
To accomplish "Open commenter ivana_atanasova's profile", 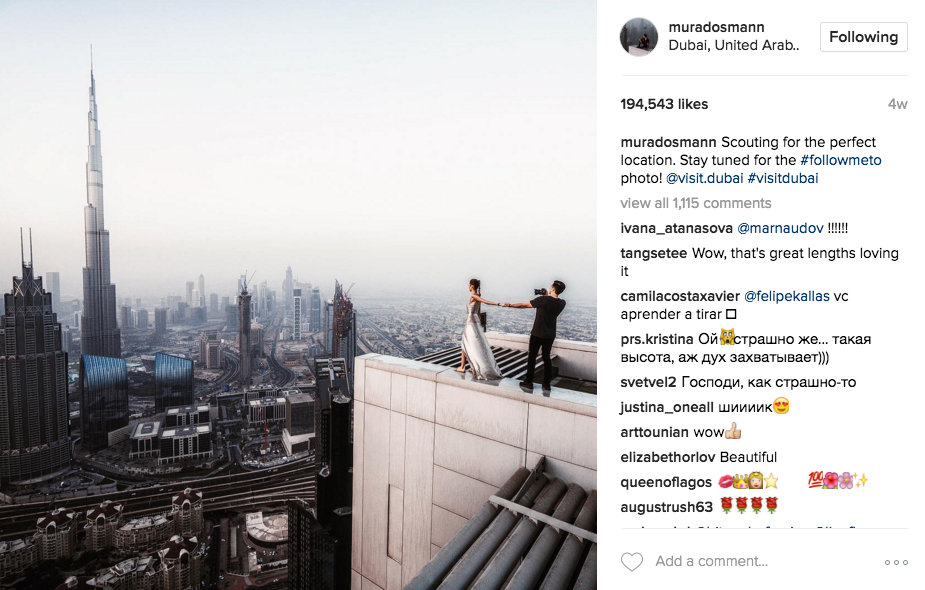I will pos(676,228).
